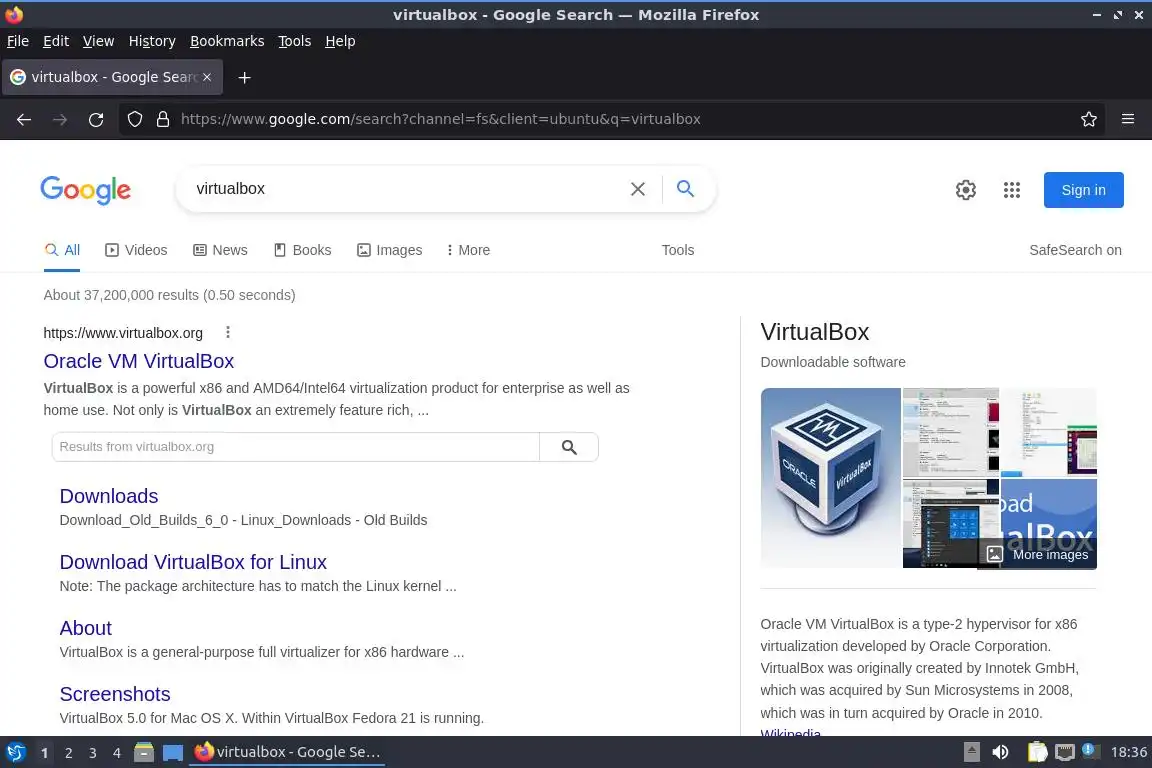Open the tracking protection shield icon

(x=134, y=119)
